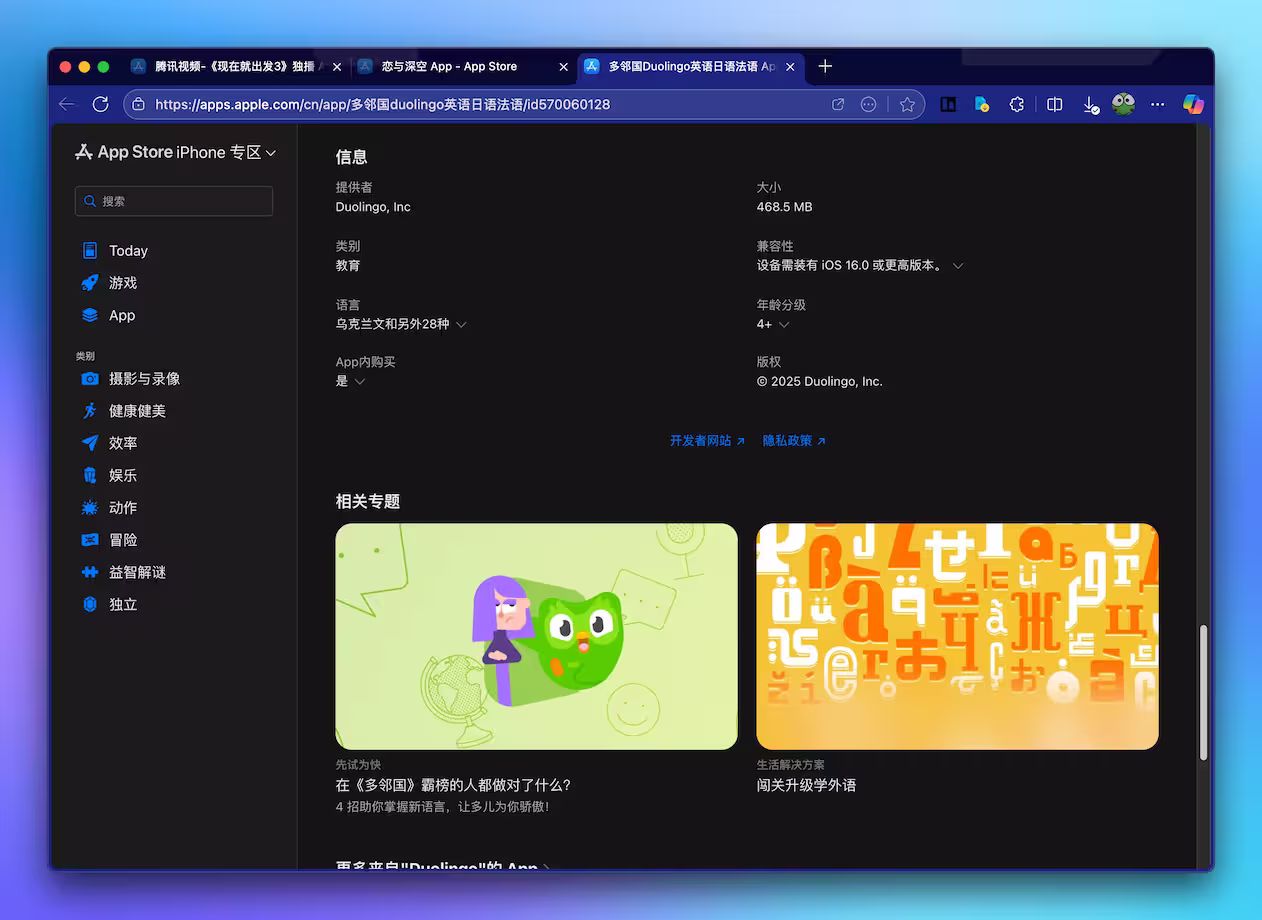
Task: Open the 开发者网站 link
Action: pyautogui.click(x=701, y=440)
